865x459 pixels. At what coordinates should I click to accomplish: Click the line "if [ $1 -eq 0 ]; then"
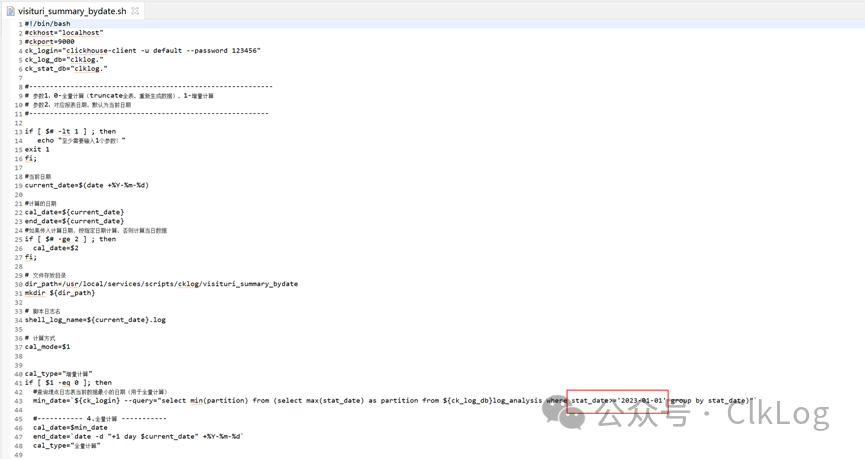68,383
